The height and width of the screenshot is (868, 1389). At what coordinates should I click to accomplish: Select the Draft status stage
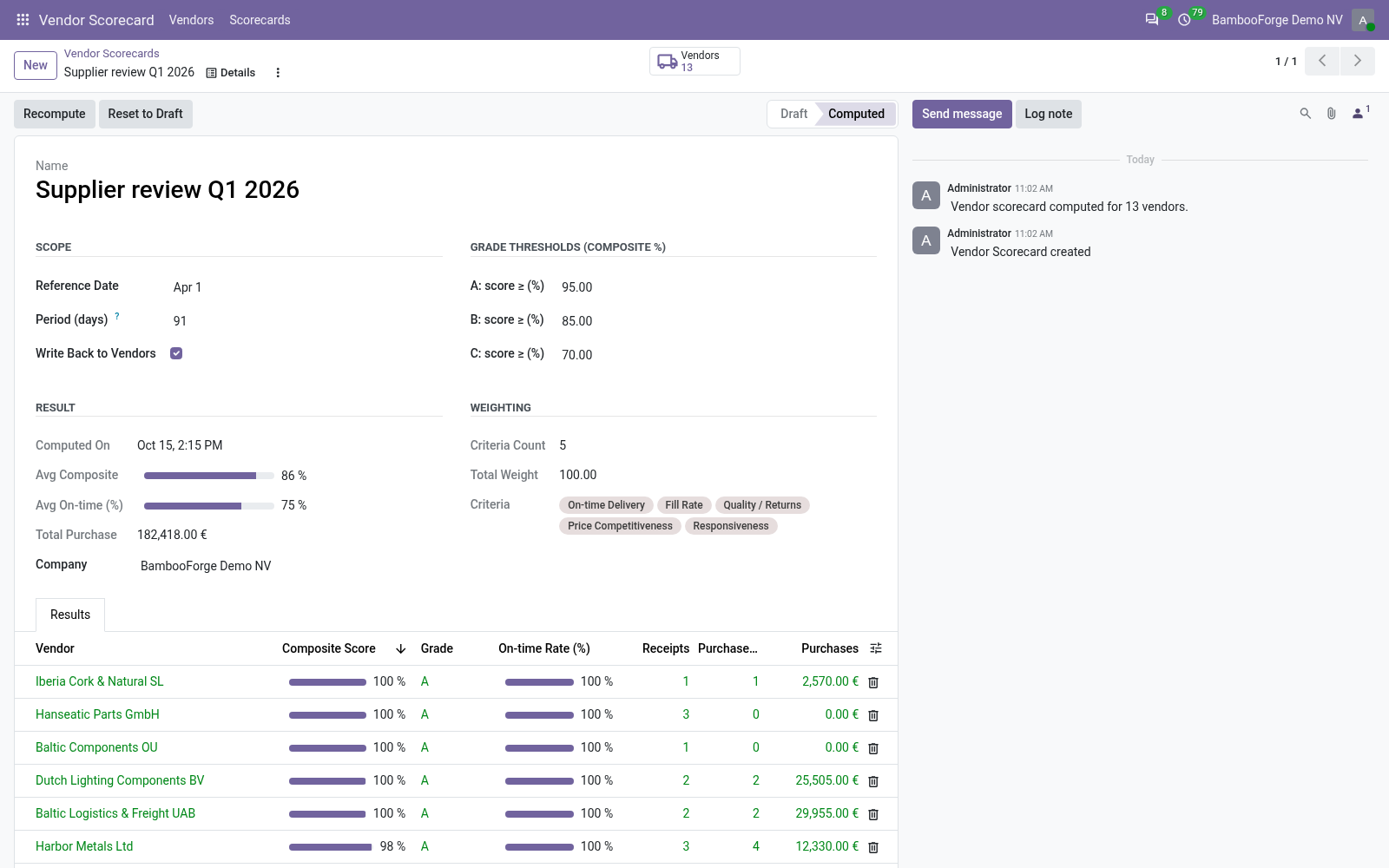point(793,114)
